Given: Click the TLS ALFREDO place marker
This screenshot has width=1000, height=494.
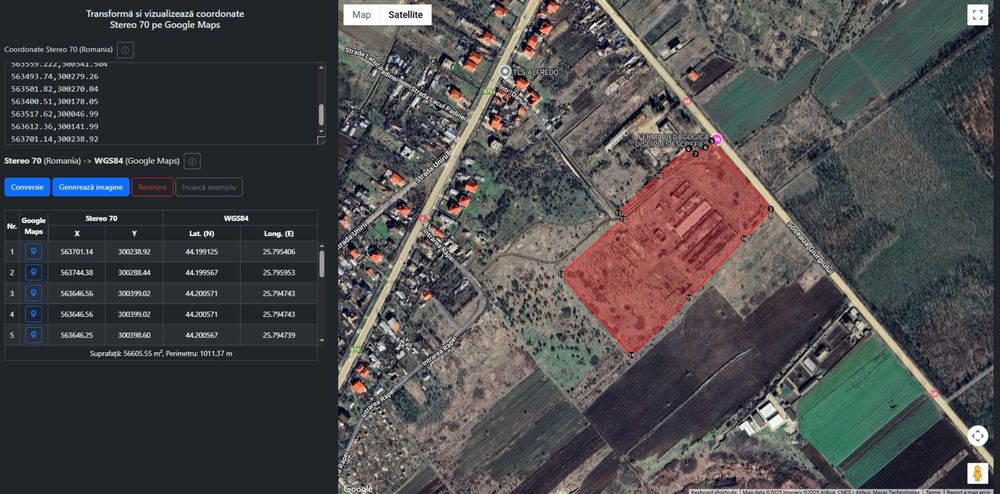Looking at the screenshot, I should 506,71.
